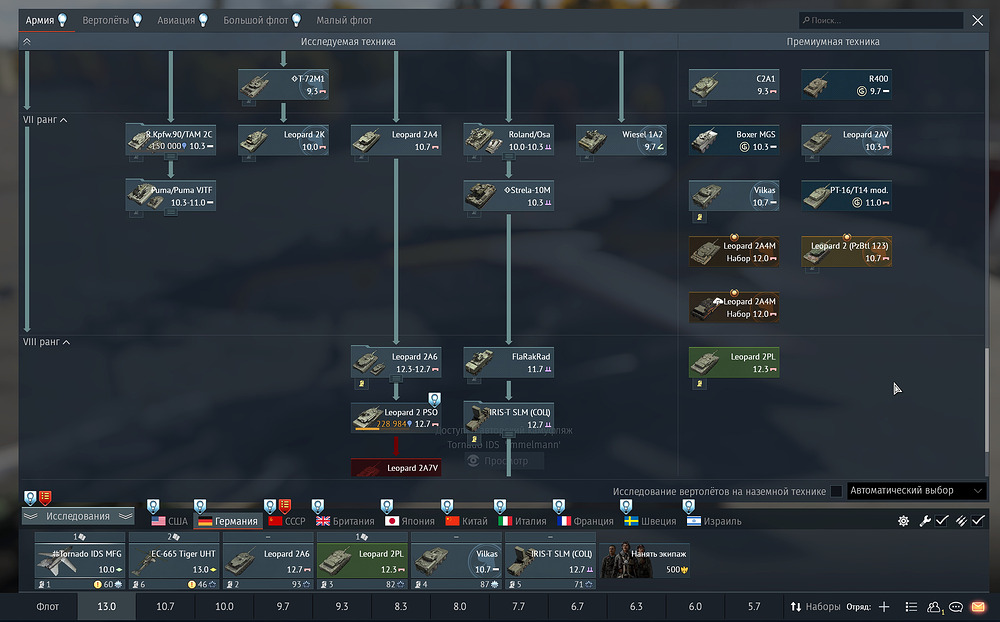Screen dimensions: 1000x622
Task: Toggle the helicopter research on ground vehicles checkbox
Action: point(836,491)
